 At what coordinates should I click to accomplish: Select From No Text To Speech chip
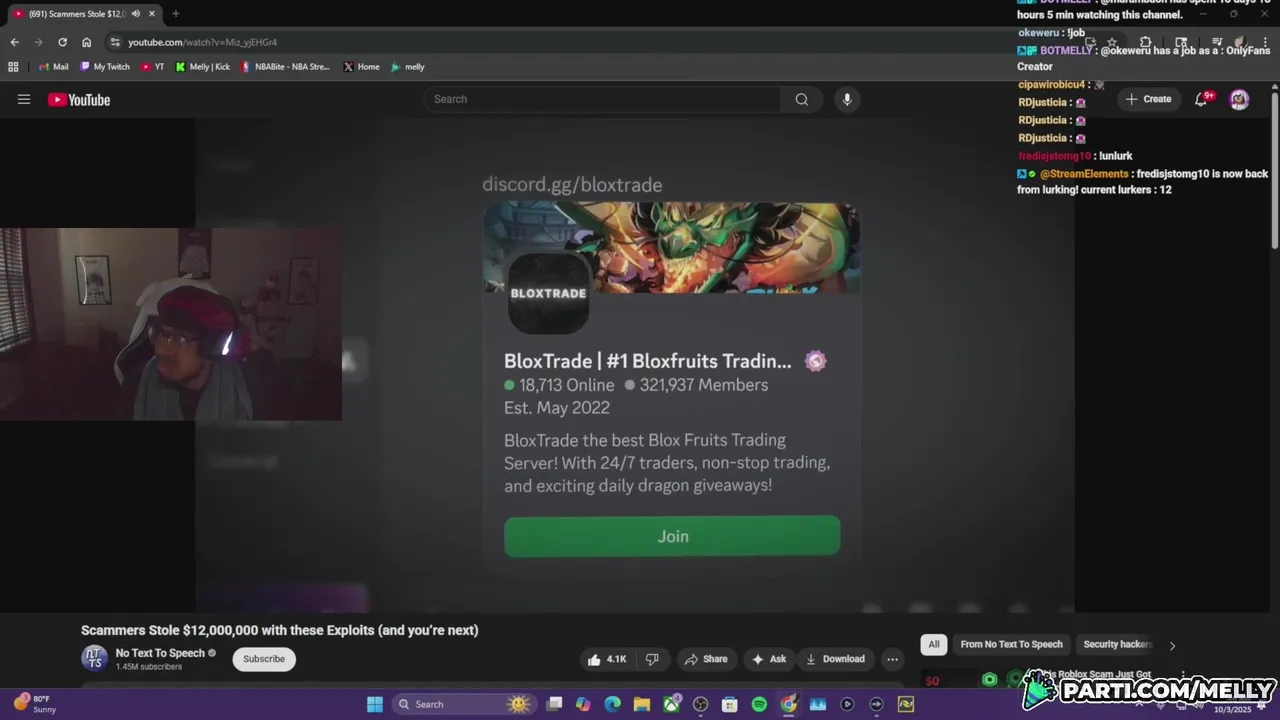pyautogui.click(x=1011, y=645)
